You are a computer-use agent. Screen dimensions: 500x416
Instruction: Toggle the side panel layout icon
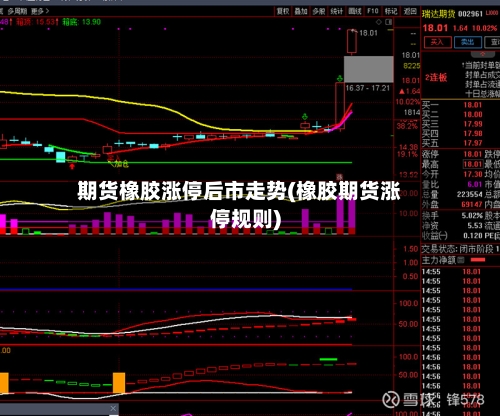pyautogui.click(x=389, y=22)
